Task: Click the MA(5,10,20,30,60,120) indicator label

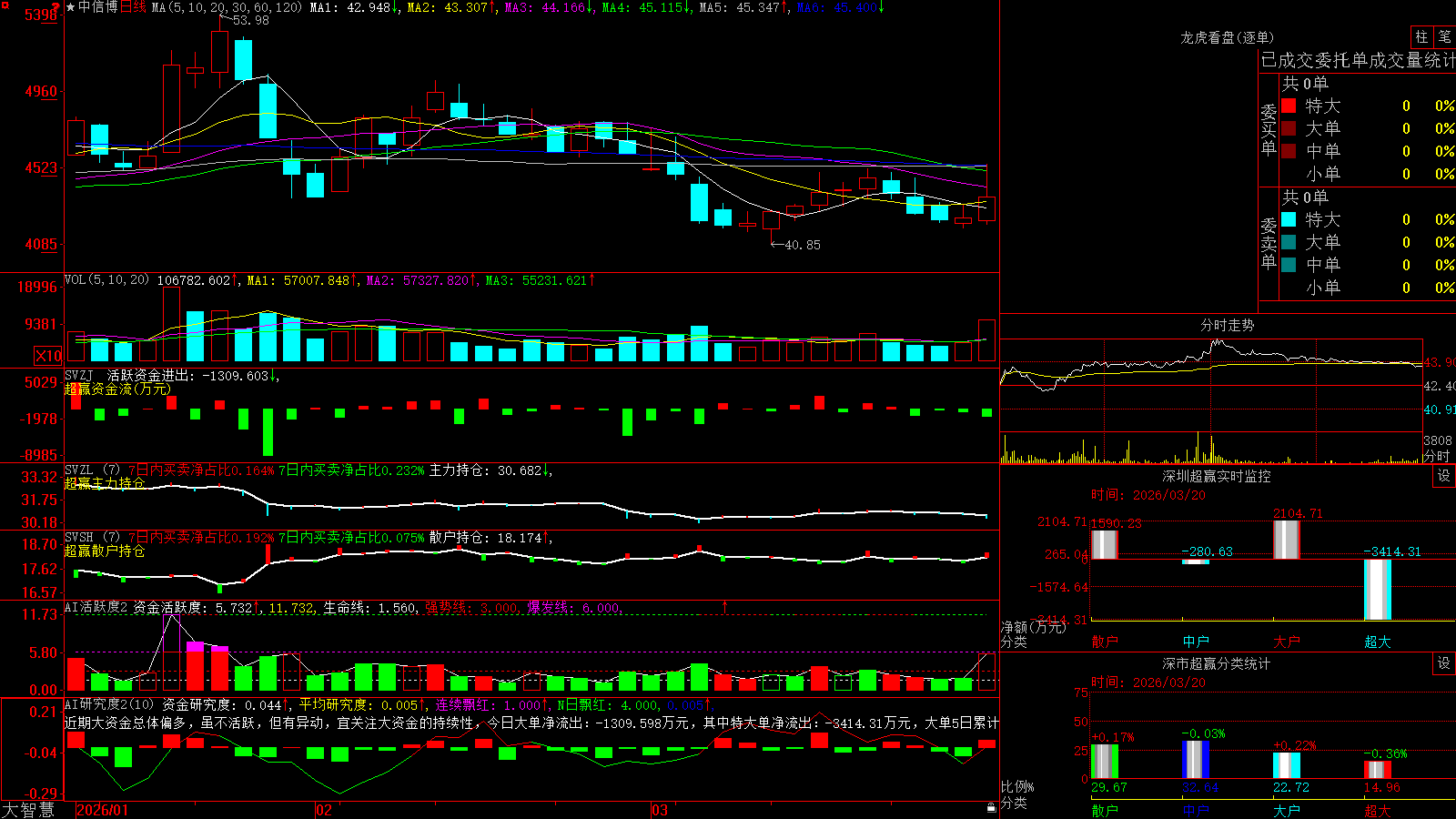Action: pos(227,7)
